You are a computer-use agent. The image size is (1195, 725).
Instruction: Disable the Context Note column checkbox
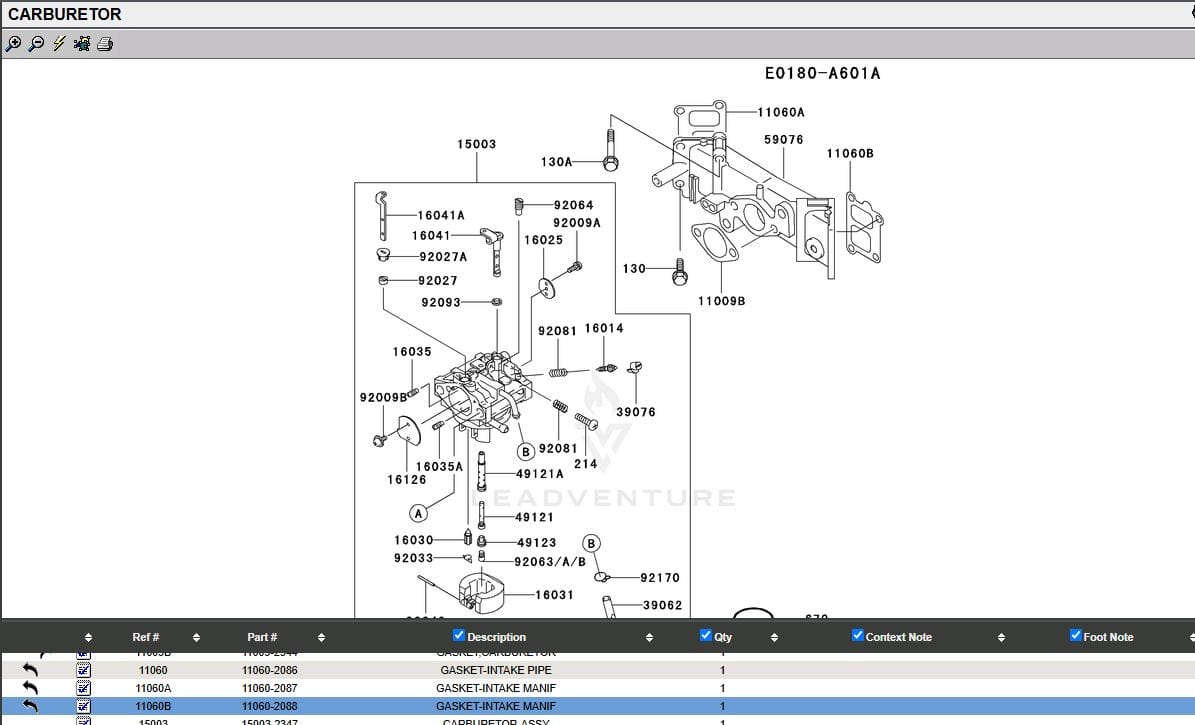[858, 636]
